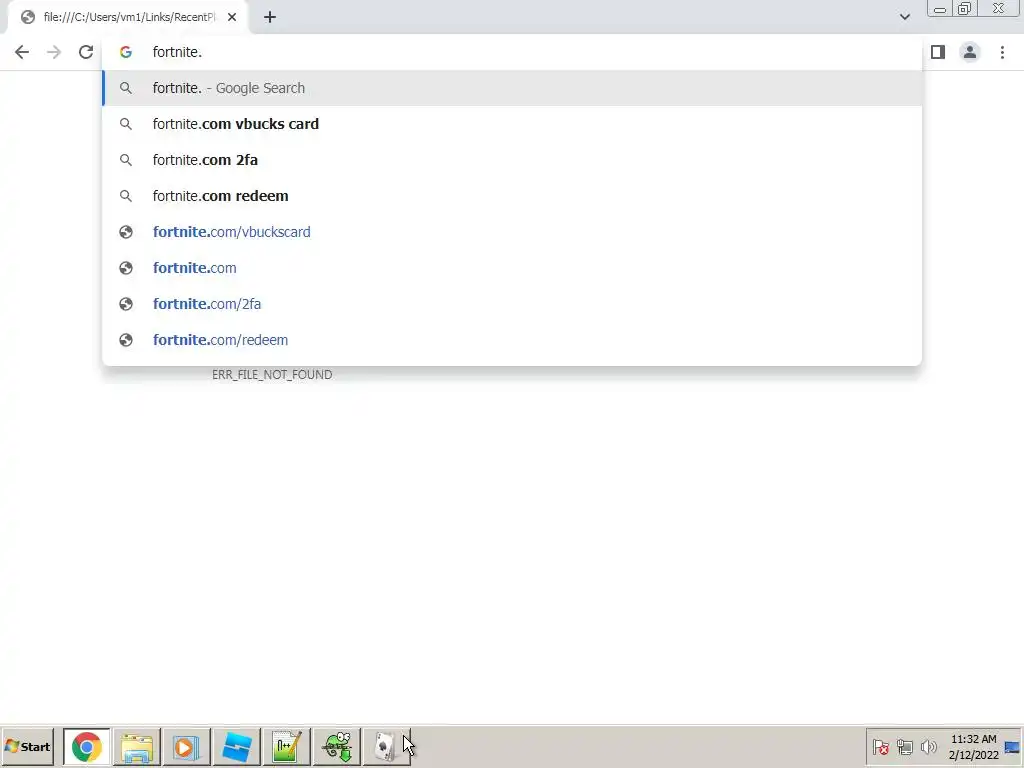Open the Chrome profile avatar
The width and height of the screenshot is (1024, 768).
tap(970, 52)
